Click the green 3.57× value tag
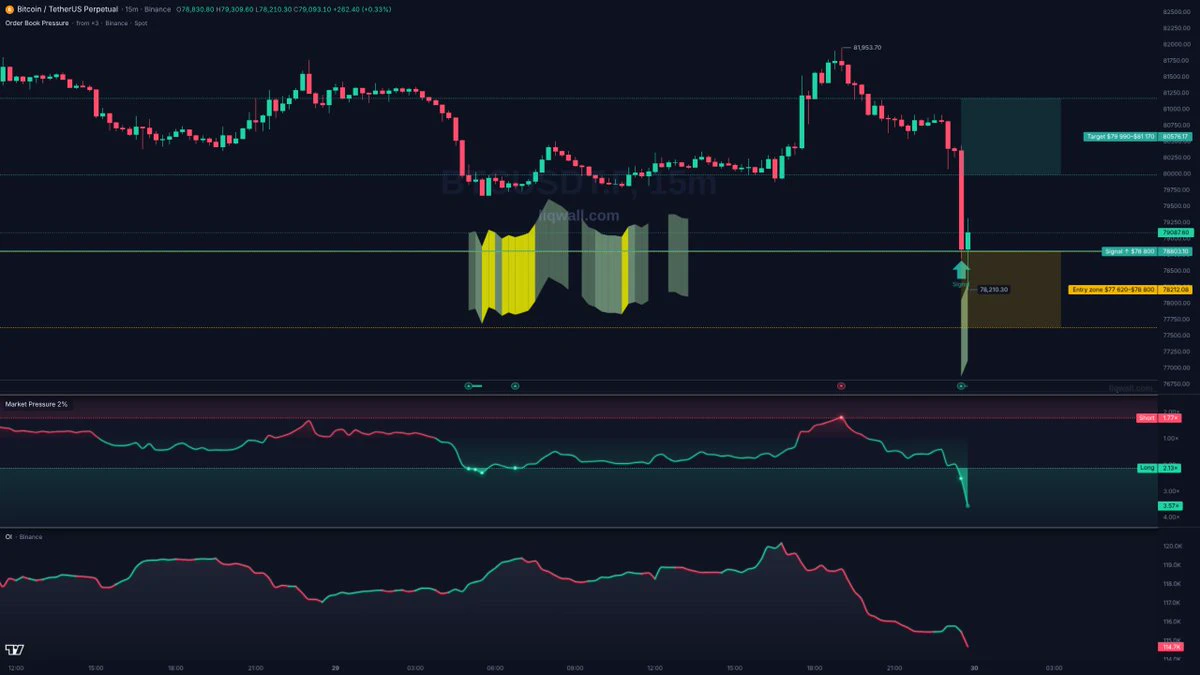 tap(1171, 506)
